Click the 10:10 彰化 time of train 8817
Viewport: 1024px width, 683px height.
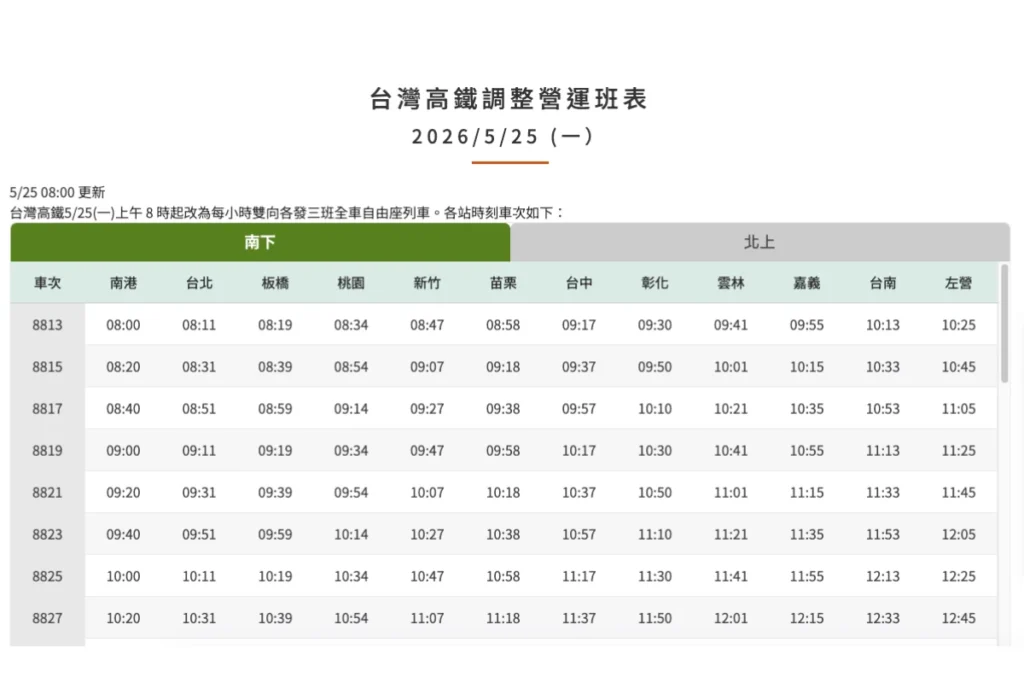click(x=655, y=409)
